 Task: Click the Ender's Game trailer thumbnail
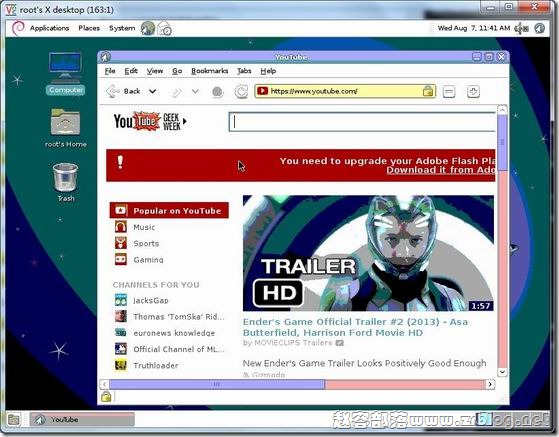point(368,253)
